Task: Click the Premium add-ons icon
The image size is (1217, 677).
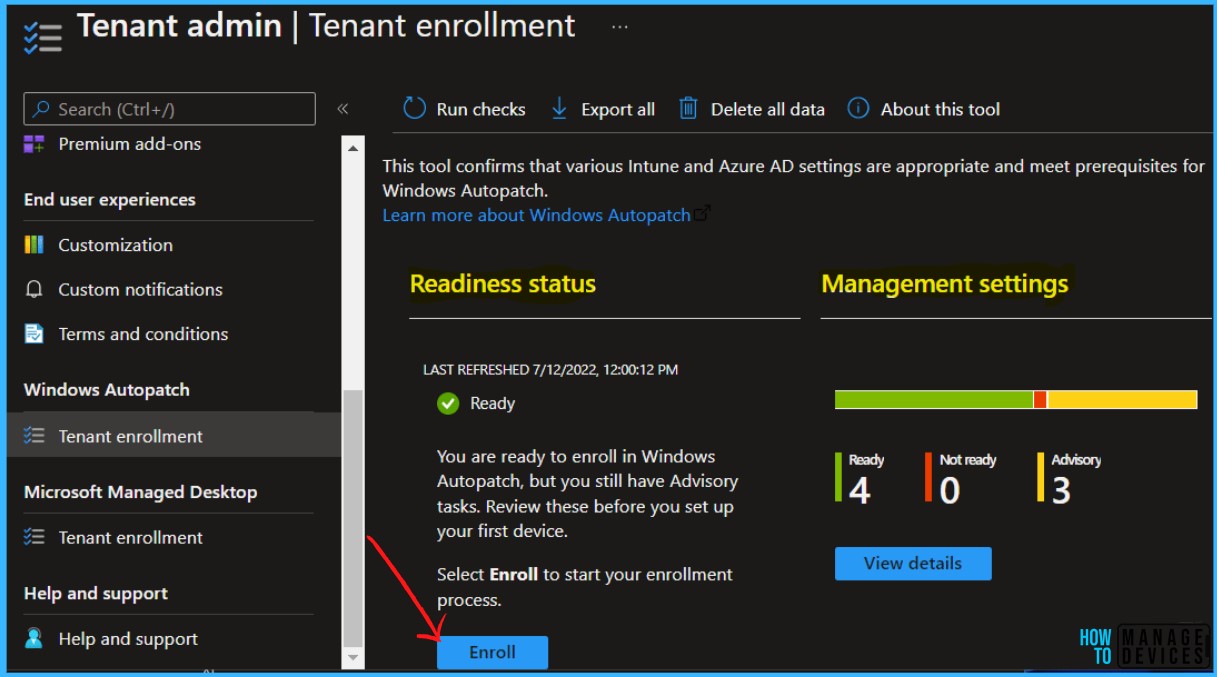Action: tap(34, 144)
